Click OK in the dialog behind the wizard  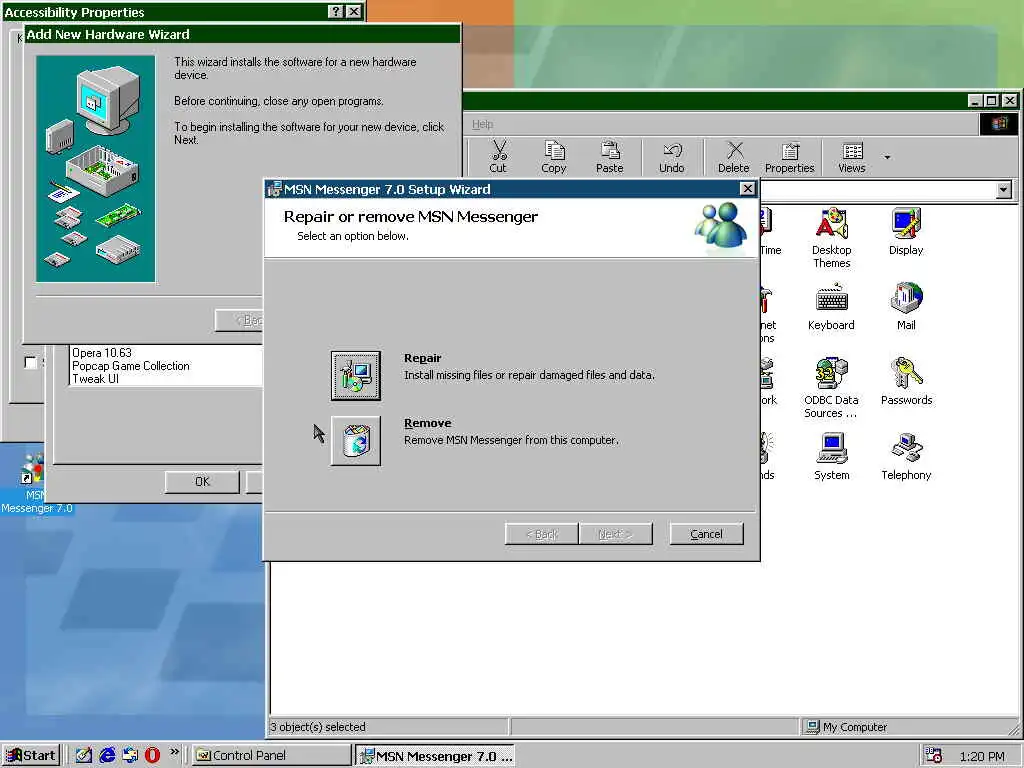point(202,481)
